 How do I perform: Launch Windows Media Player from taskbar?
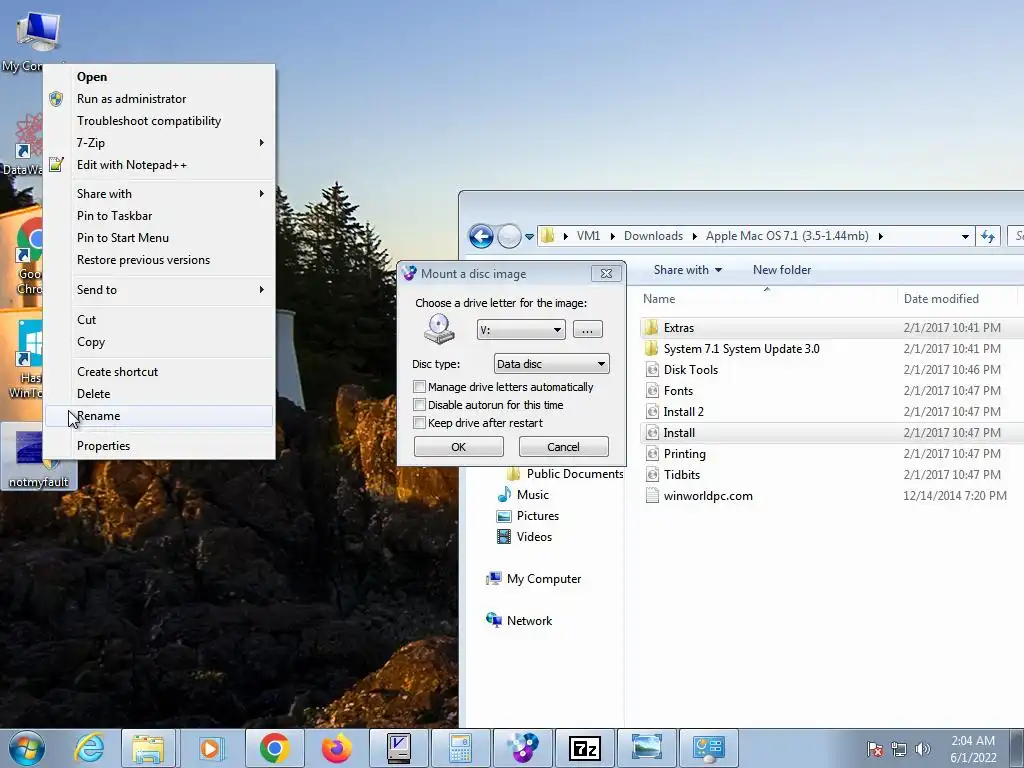211,748
